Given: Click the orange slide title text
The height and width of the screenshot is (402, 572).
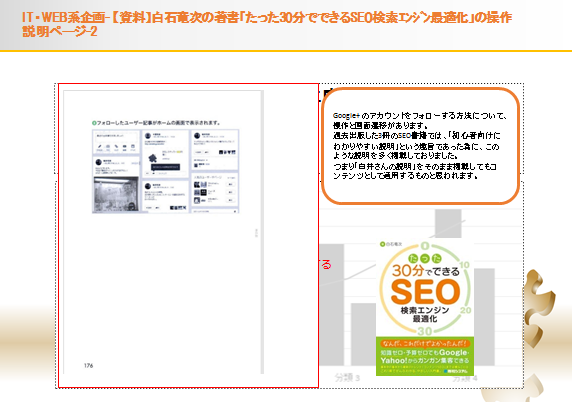Looking at the screenshot, I should 267,24.
